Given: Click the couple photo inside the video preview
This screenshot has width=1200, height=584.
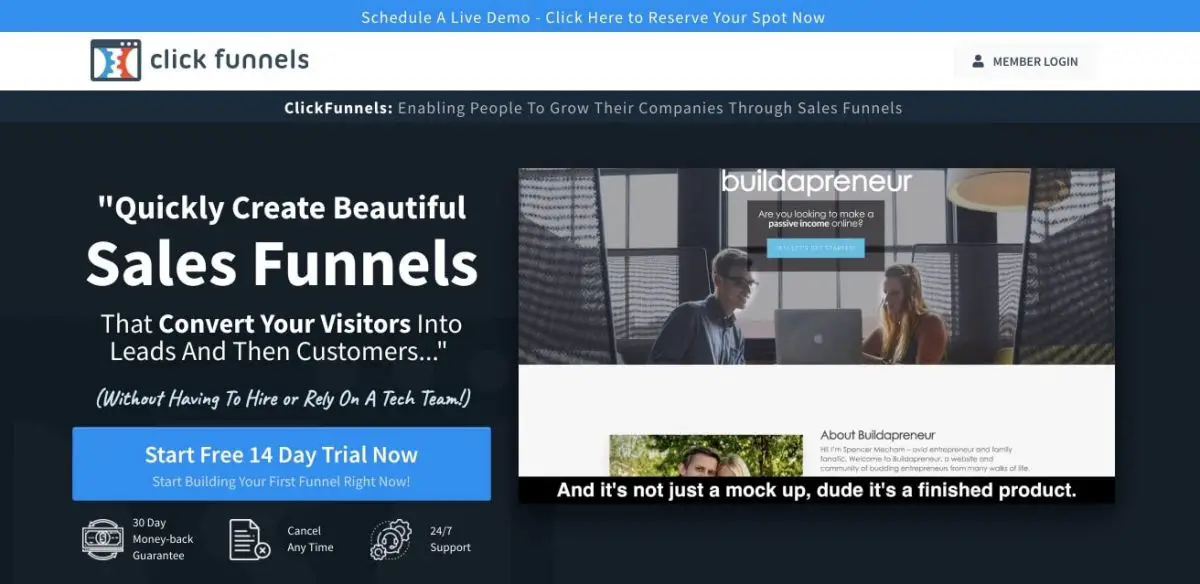Looking at the screenshot, I should tap(706, 455).
